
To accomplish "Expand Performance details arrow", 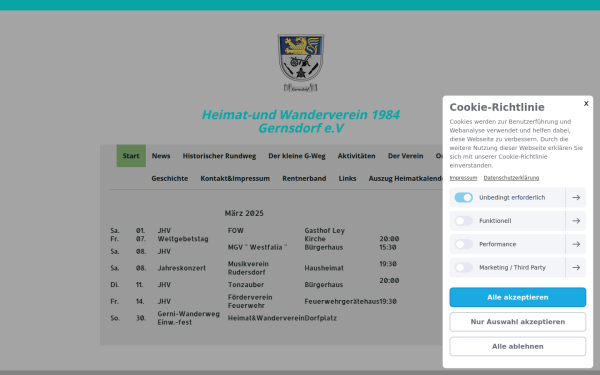I will tap(576, 244).
